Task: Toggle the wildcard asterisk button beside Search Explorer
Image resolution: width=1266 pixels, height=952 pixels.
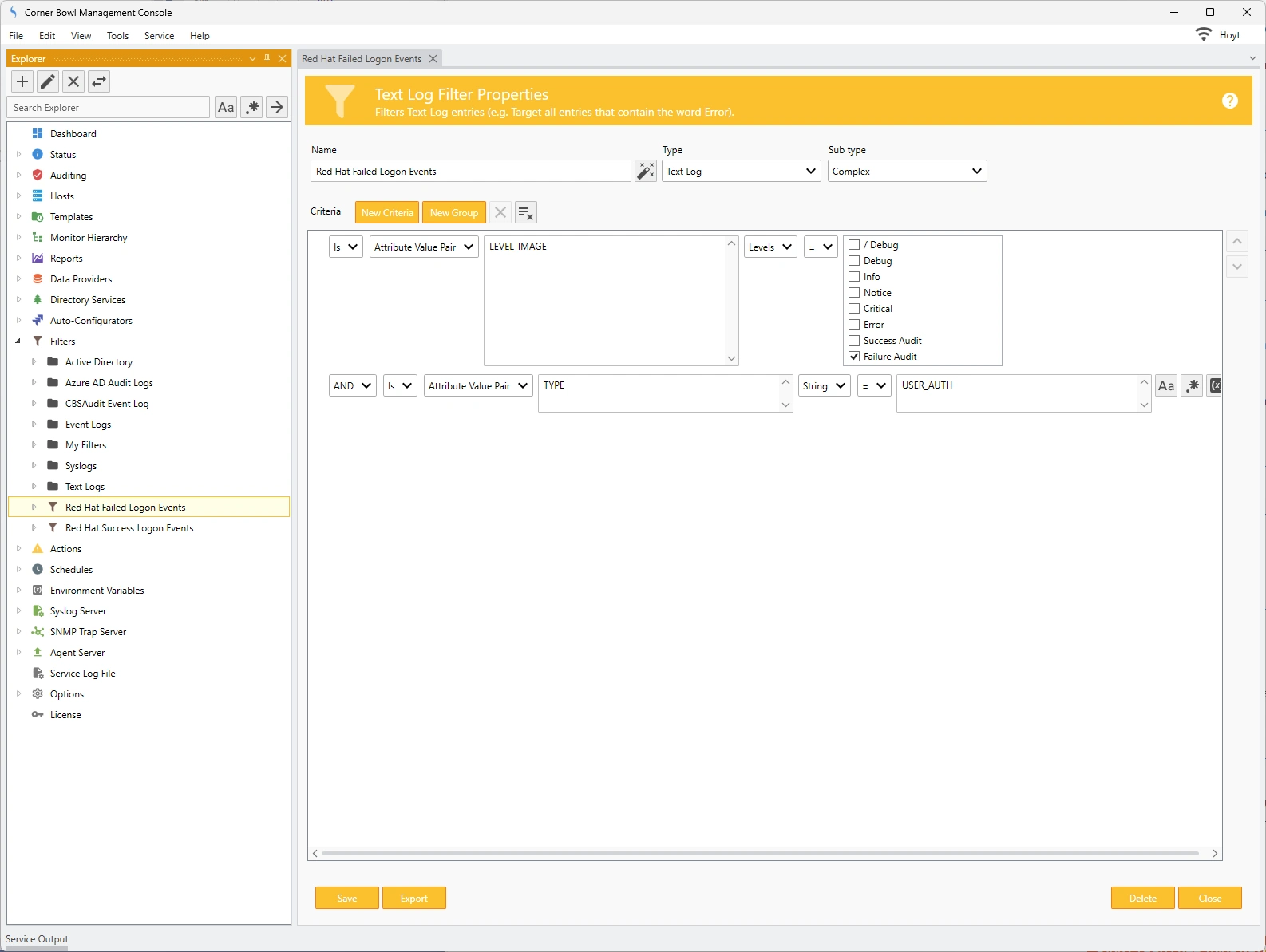Action: coord(252,107)
